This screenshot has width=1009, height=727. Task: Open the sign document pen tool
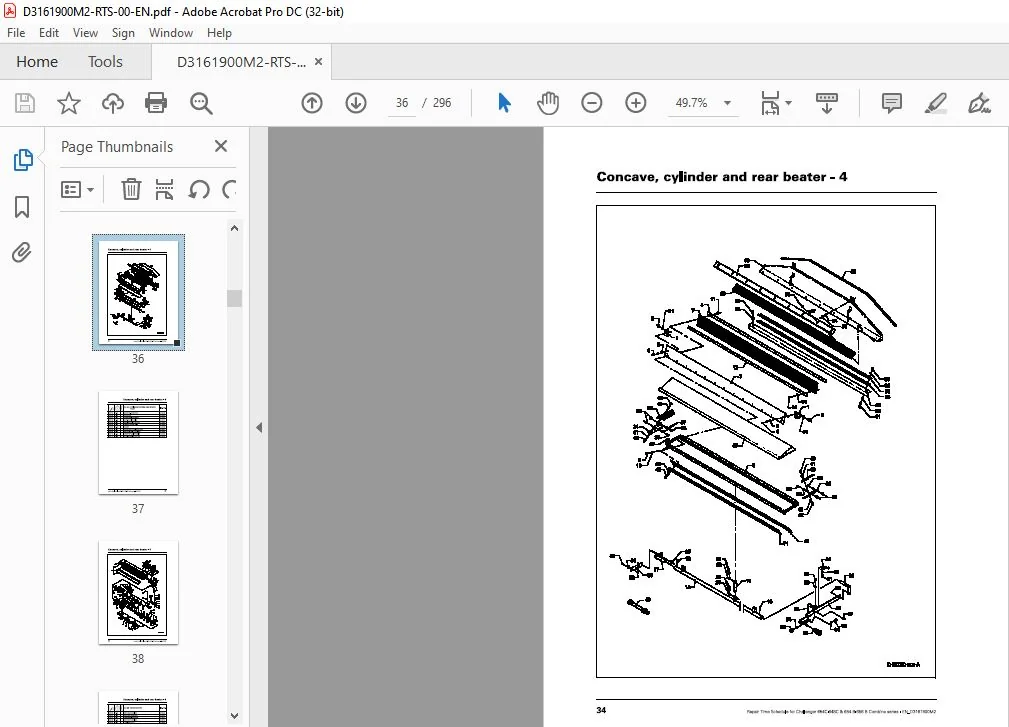pyautogui.click(x=979, y=103)
